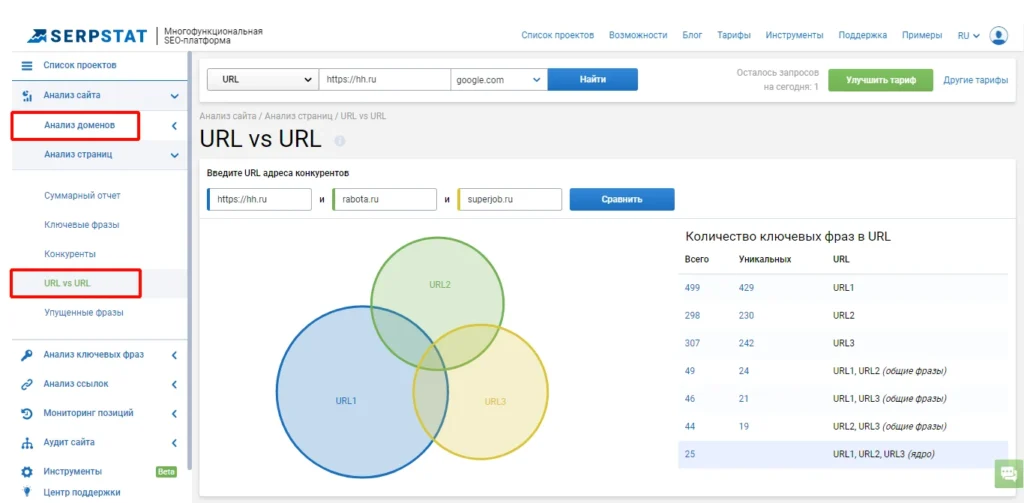Open Упущенные фразы in the sidebar
Screen dimensions: 1024x503
pyautogui.click(x=84, y=313)
